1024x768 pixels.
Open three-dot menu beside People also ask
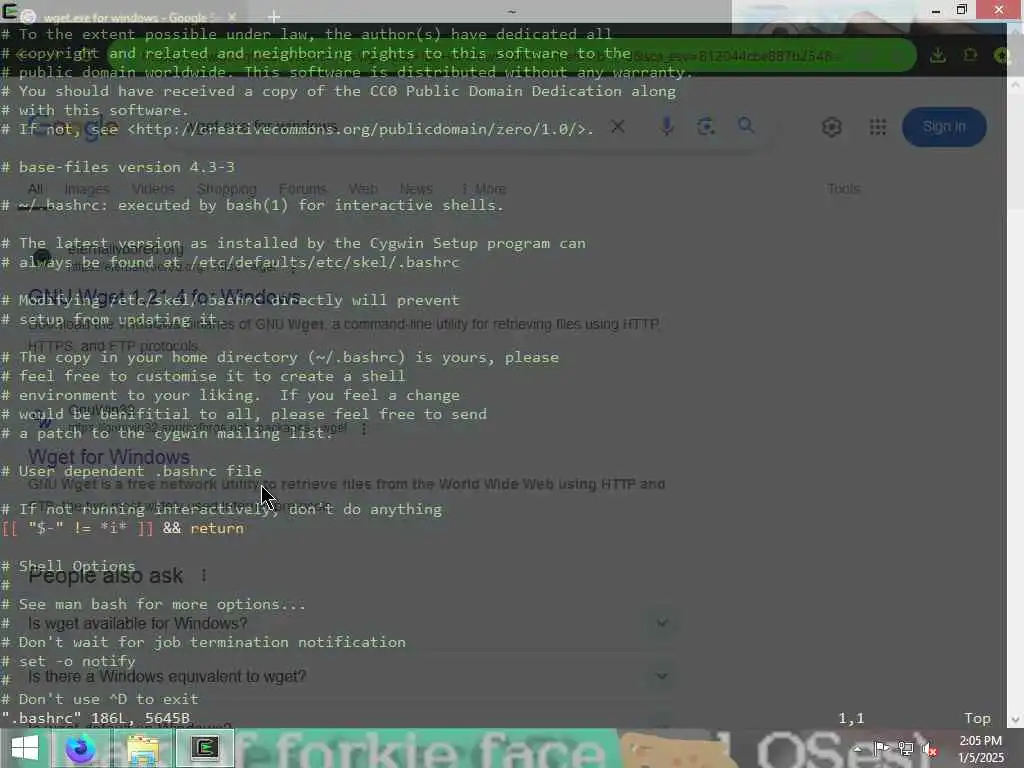[x=204, y=575]
